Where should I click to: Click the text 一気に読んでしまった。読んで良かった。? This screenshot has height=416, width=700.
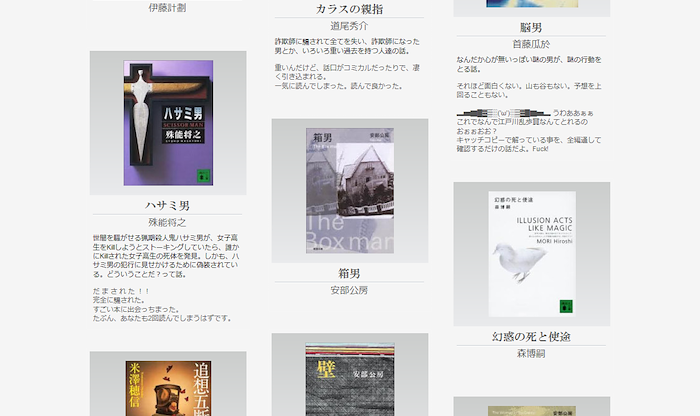[339, 86]
